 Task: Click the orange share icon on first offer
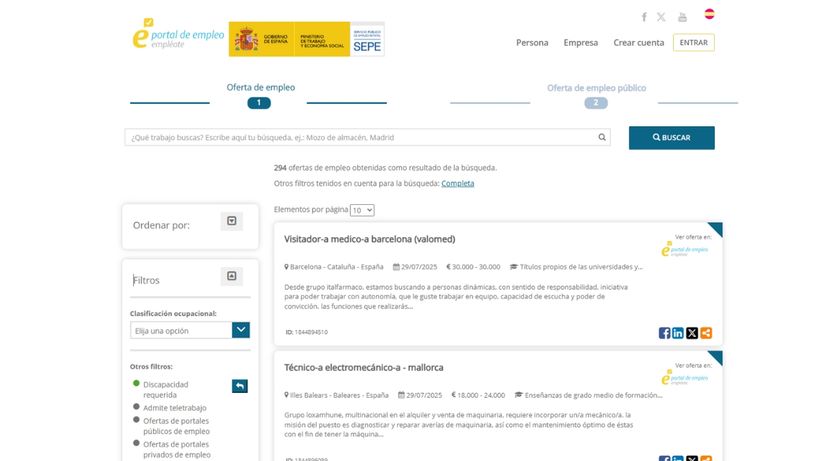(x=706, y=333)
